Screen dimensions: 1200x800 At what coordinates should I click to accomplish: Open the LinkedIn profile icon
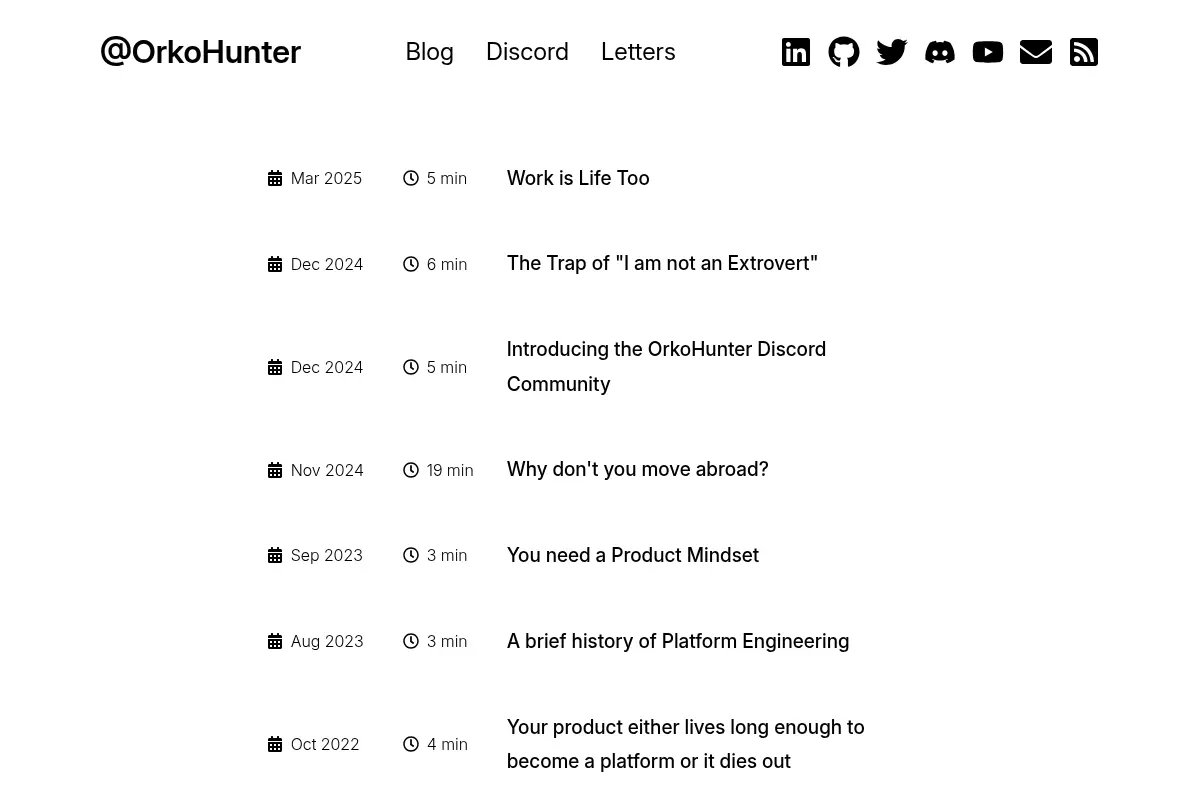click(x=796, y=52)
